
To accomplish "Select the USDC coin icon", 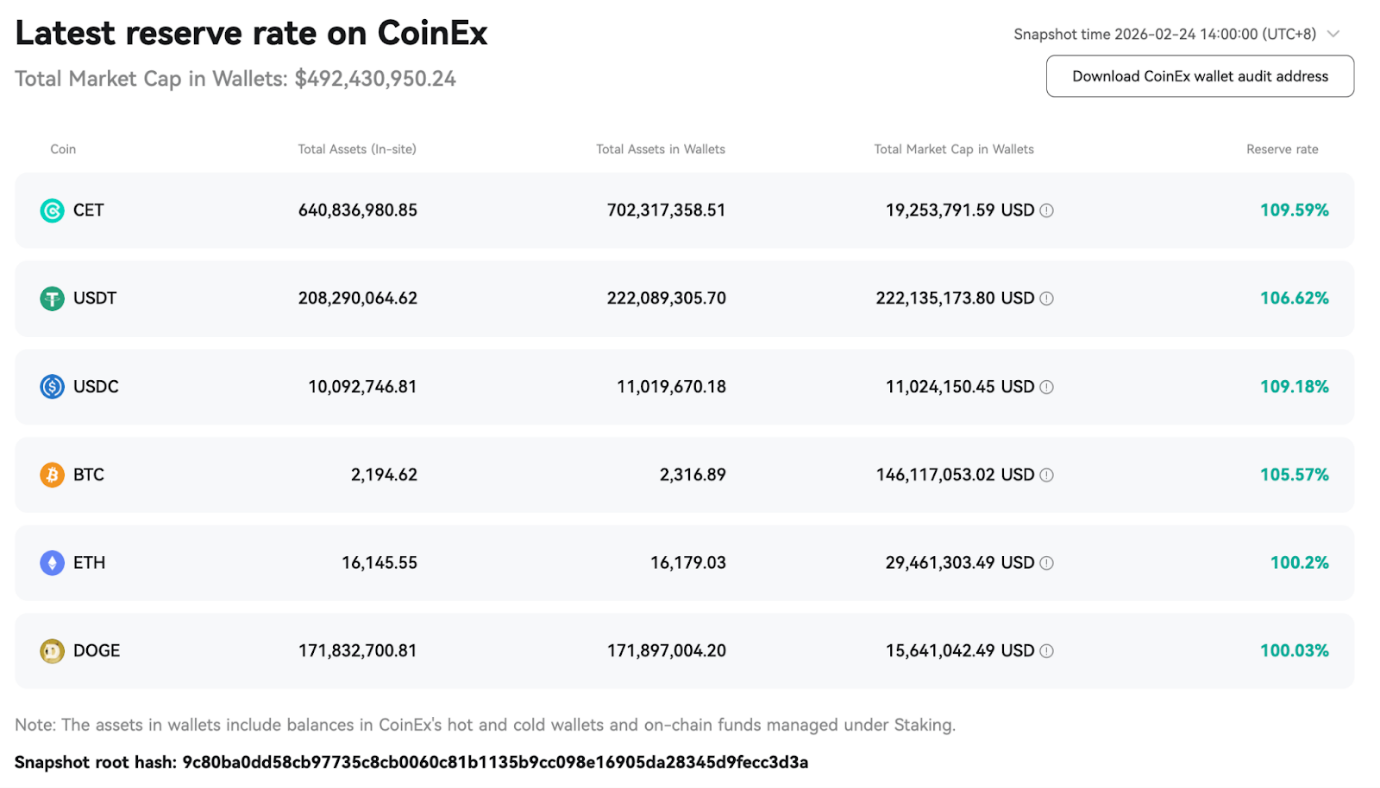I will pyautogui.click(x=51, y=386).
